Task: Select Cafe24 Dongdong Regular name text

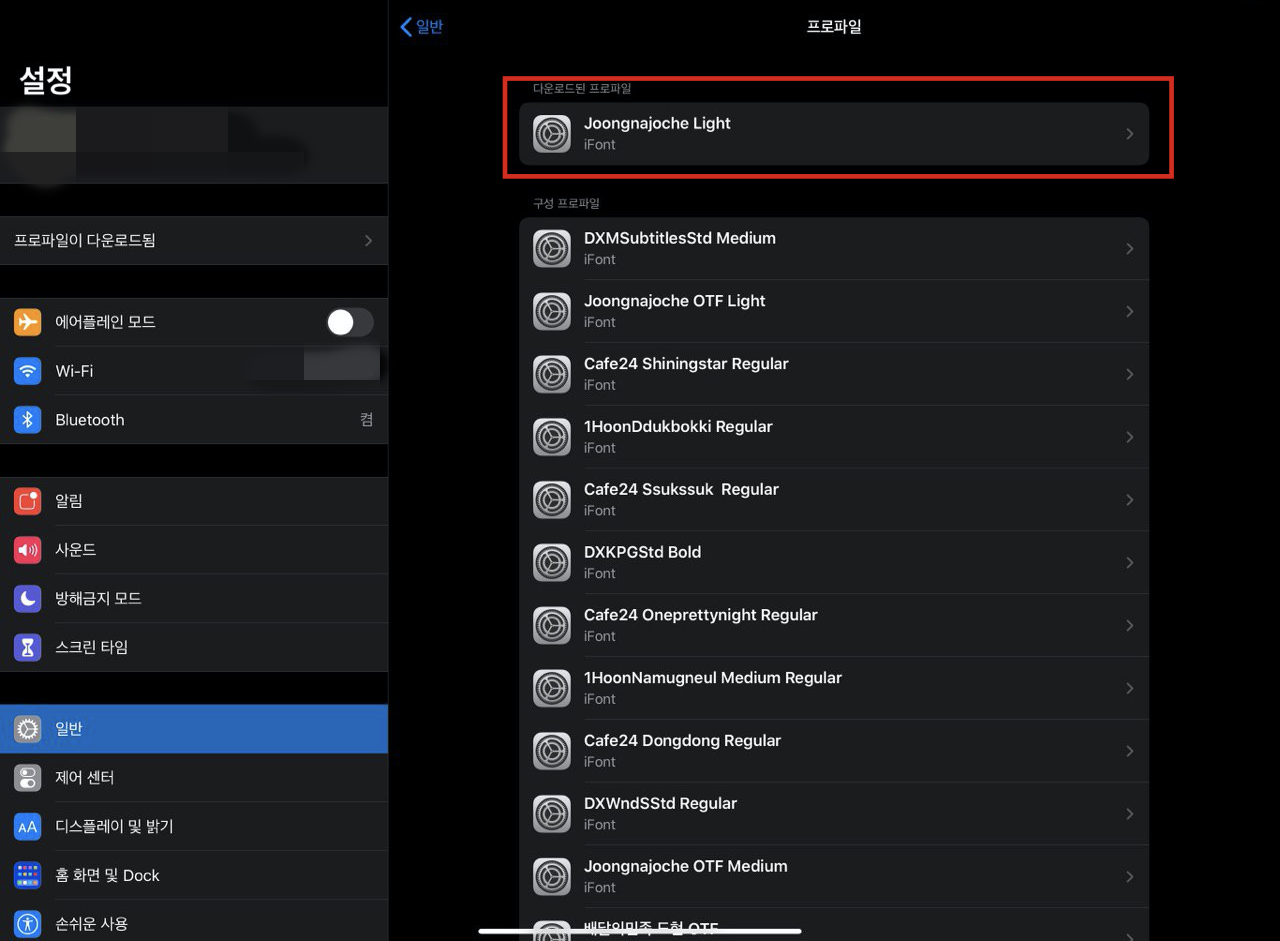Action: coord(682,741)
